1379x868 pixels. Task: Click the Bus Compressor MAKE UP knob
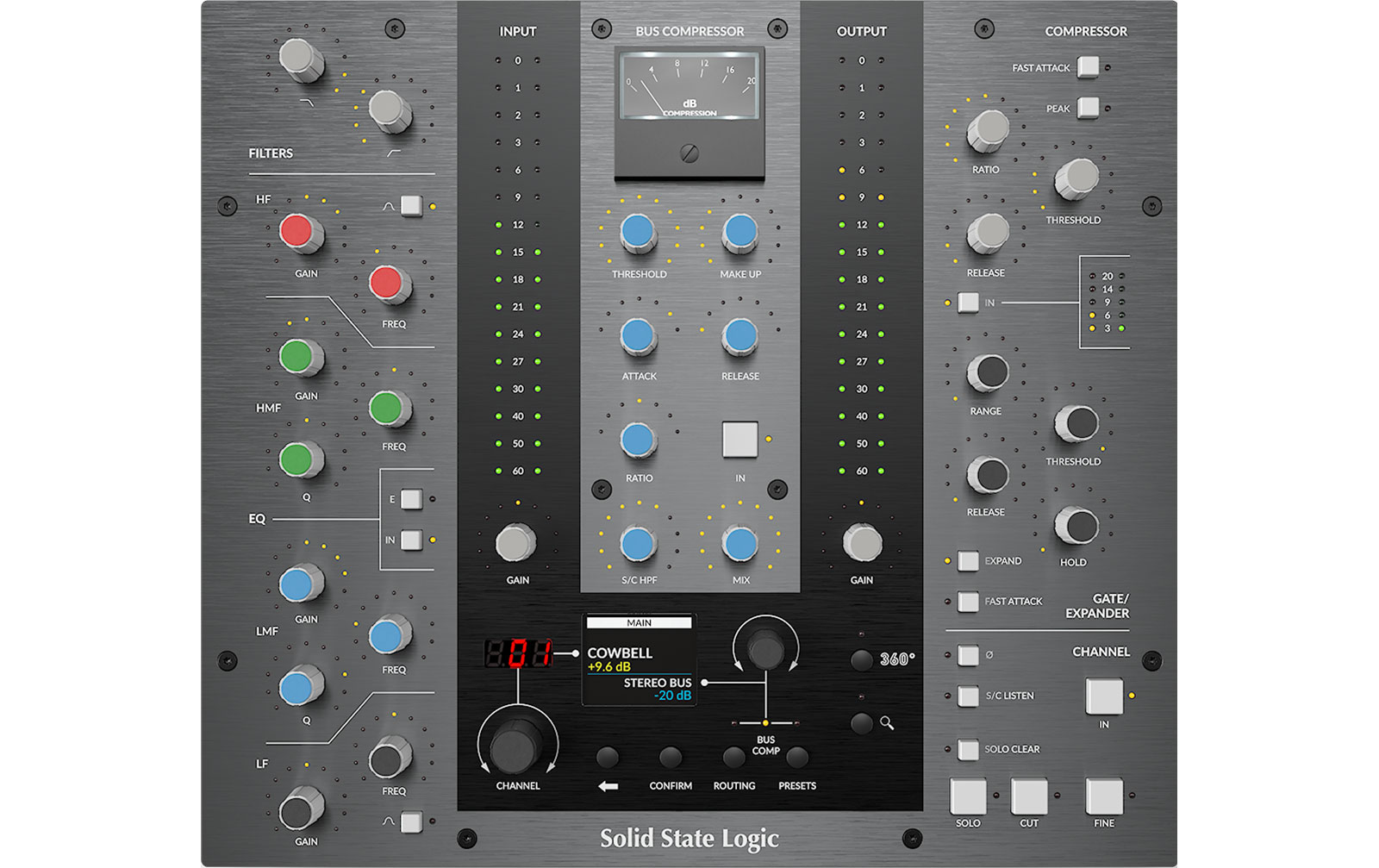(739, 233)
